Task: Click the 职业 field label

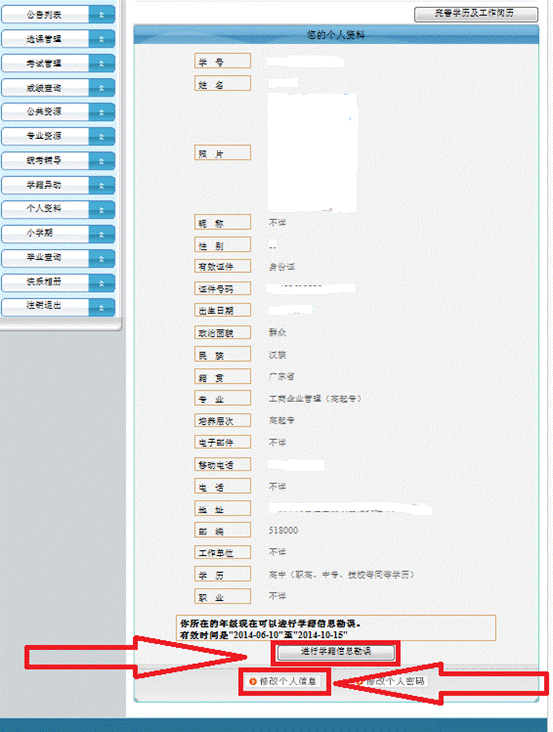Action: [223, 597]
